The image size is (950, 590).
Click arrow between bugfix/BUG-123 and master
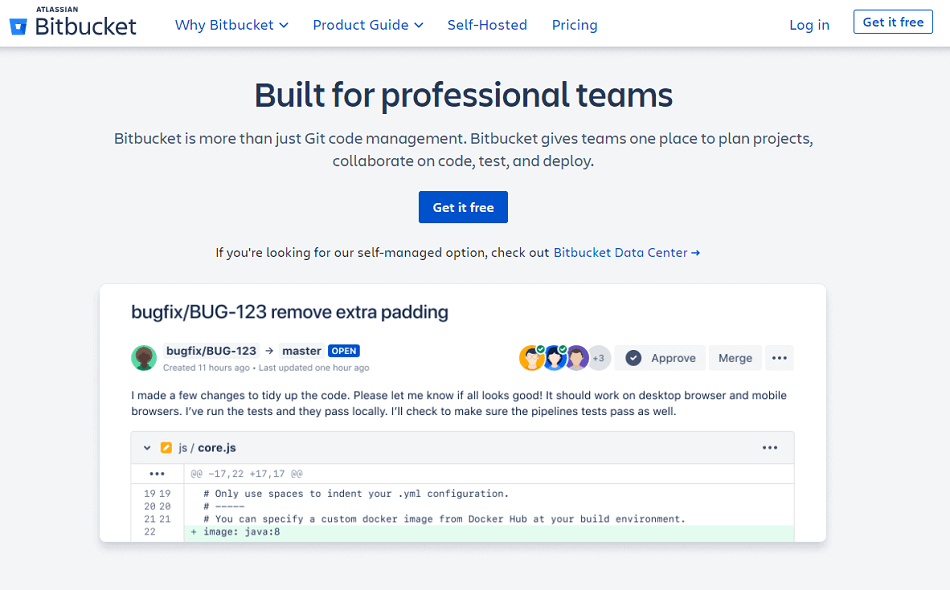coord(269,351)
